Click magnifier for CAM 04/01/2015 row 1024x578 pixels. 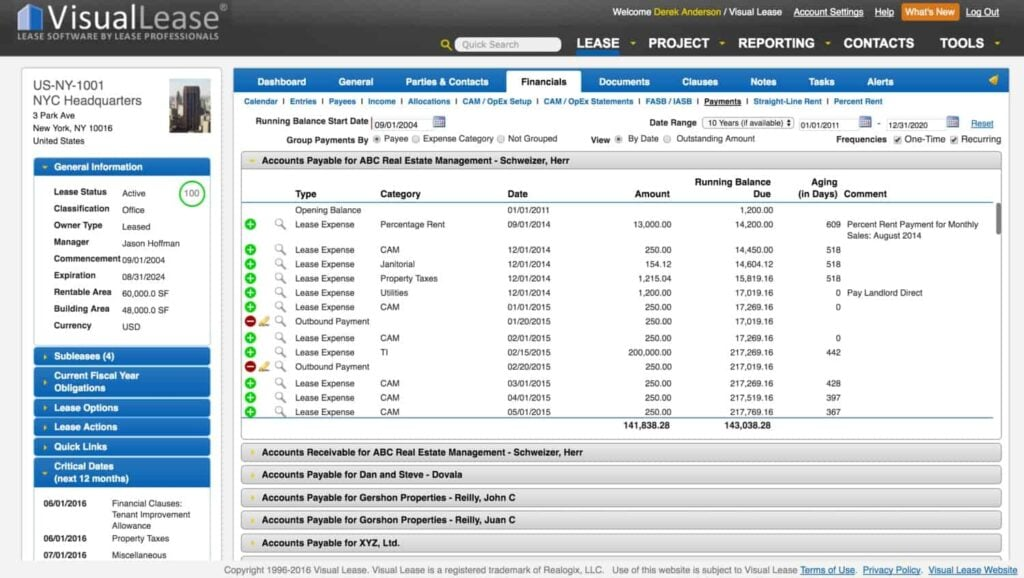tap(280, 398)
